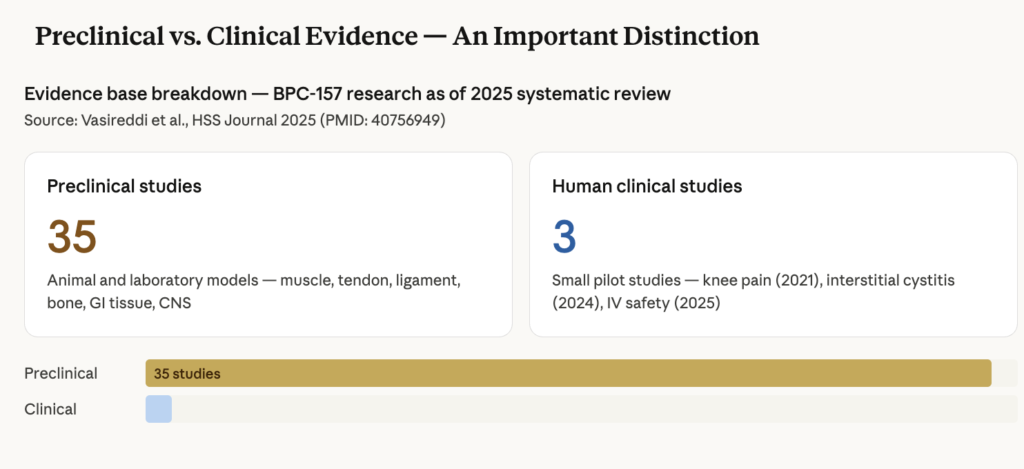The width and height of the screenshot is (1024, 469).
Task: Click the "Preclinical studies" card heading
Action: tap(124, 186)
